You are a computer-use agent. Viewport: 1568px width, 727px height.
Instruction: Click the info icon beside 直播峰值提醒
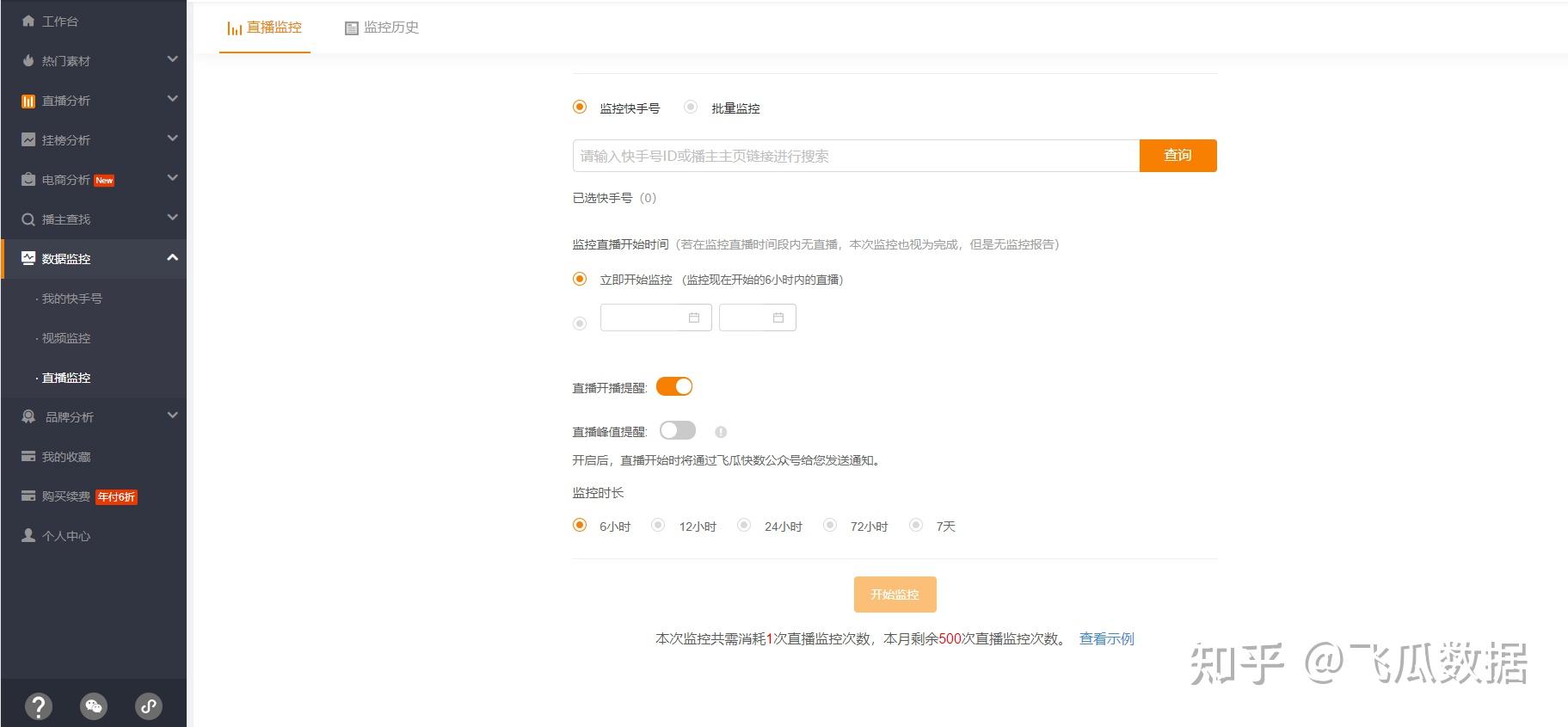[x=721, y=432]
